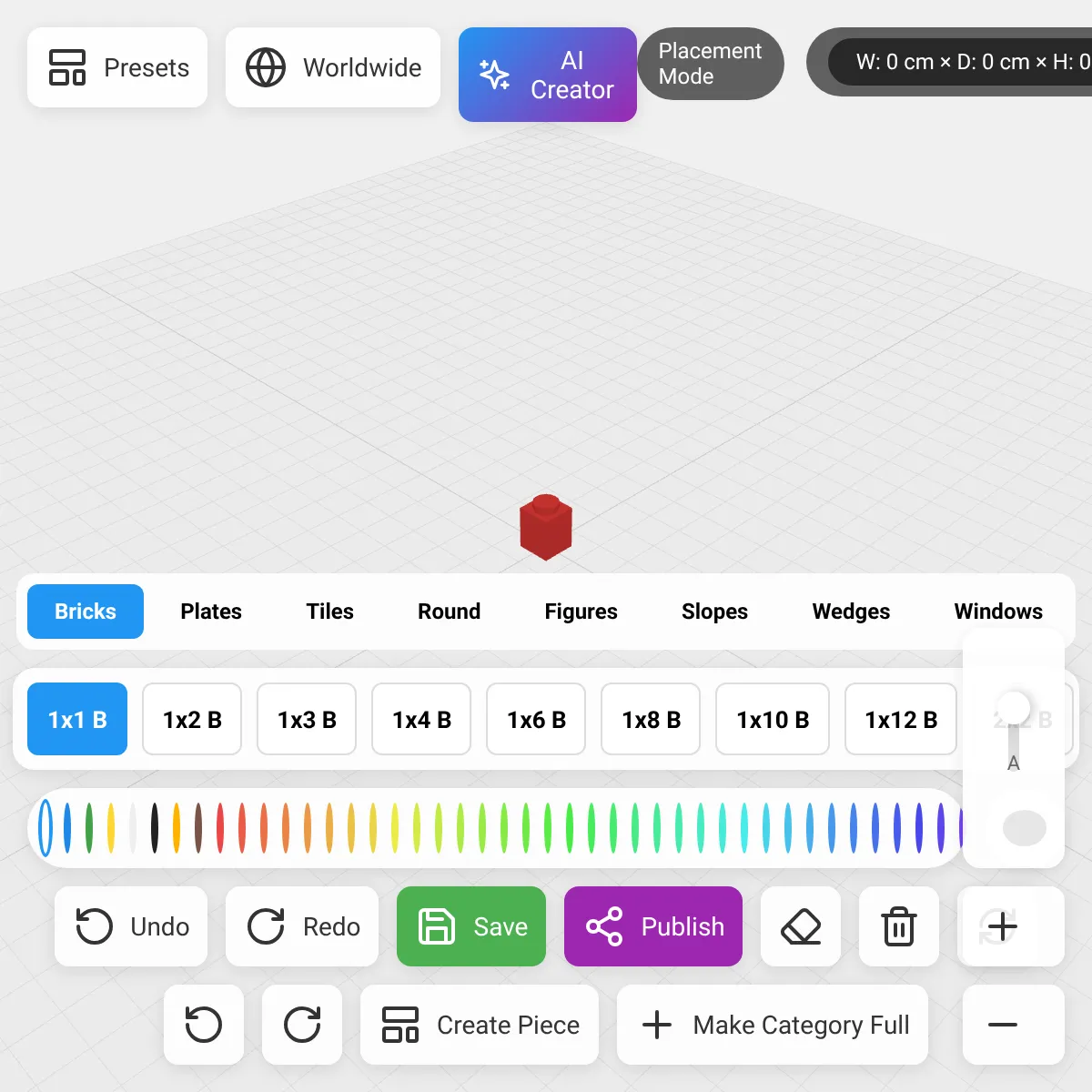Redo the last action
The width and height of the screenshot is (1092, 1092).
[302, 926]
